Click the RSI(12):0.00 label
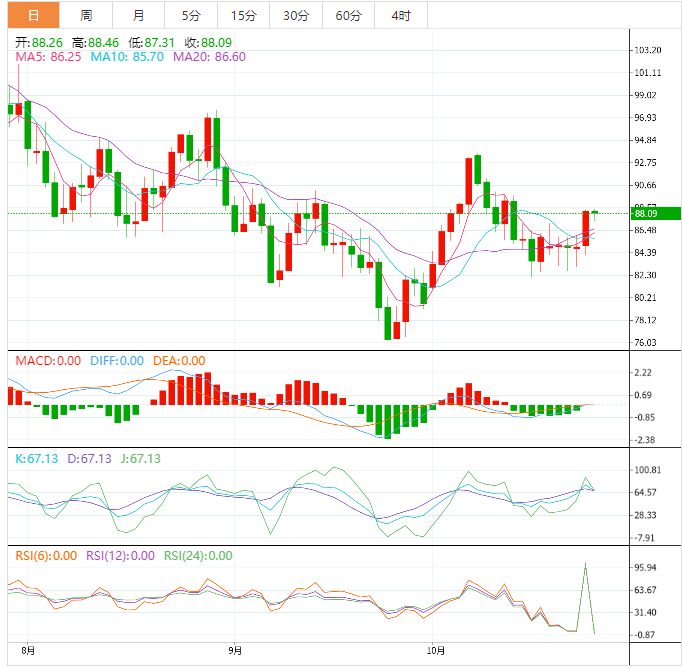The width and height of the screenshot is (682, 668). click(120, 556)
